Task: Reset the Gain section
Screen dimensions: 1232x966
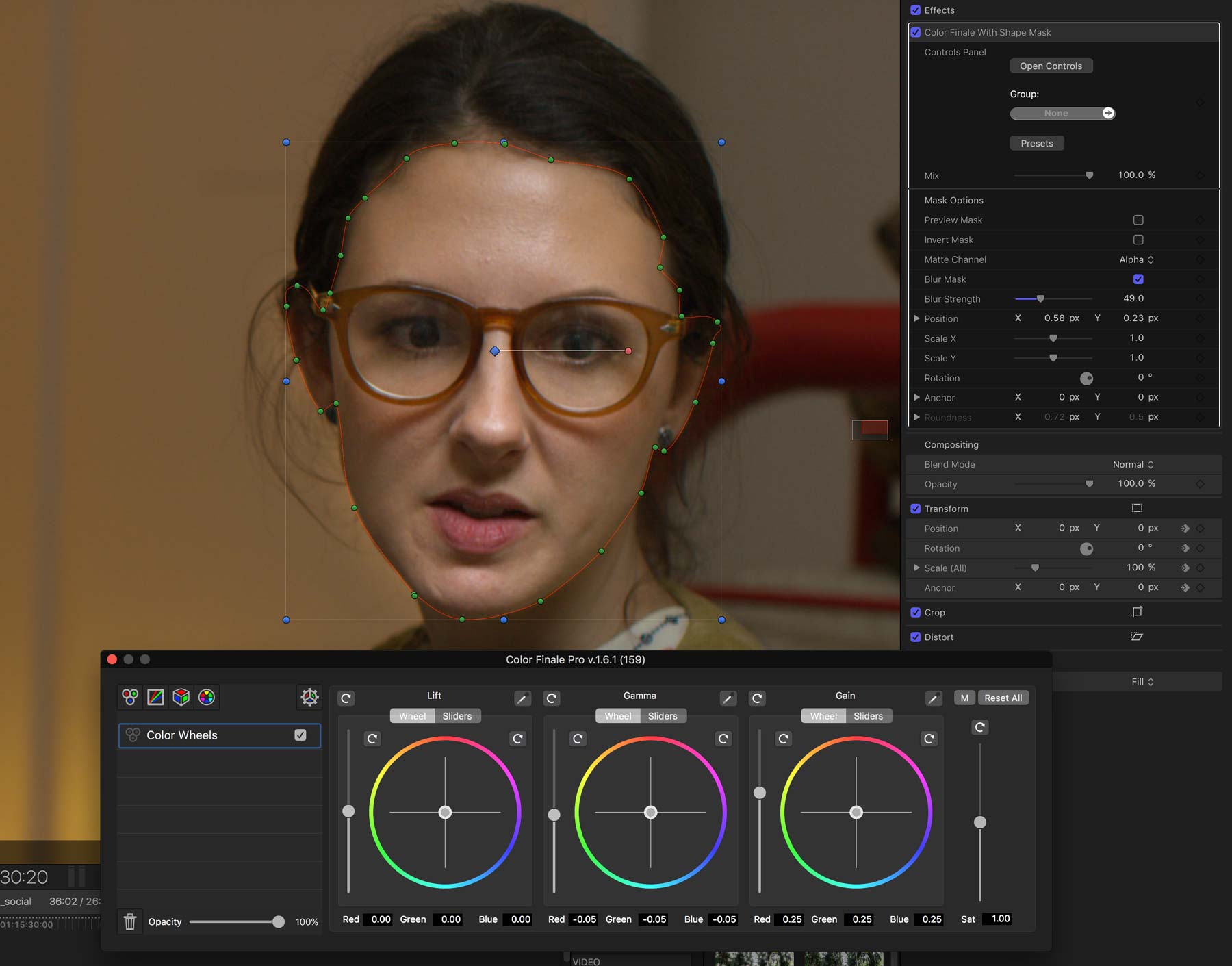Action: click(x=757, y=698)
